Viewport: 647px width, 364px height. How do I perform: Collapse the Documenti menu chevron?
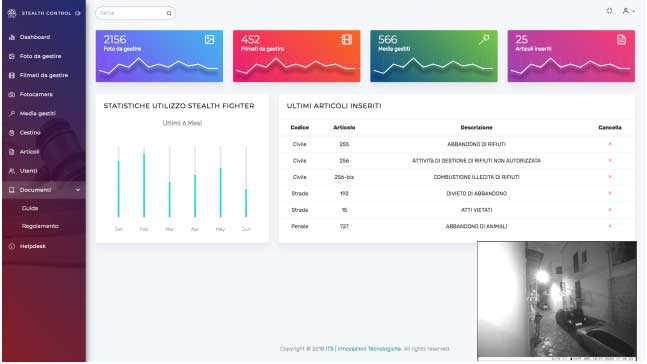pyautogui.click(x=78, y=190)
